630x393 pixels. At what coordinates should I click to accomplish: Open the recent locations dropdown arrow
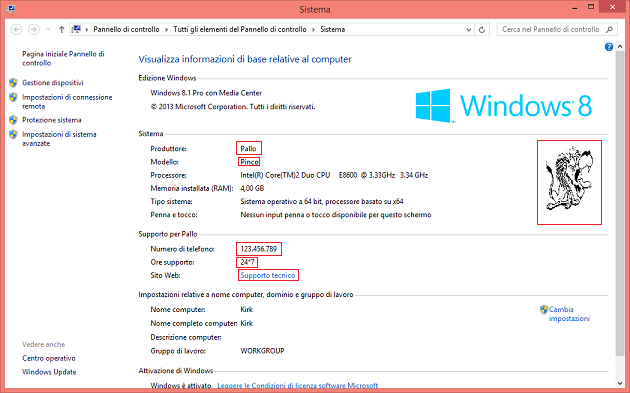[48, 29]
